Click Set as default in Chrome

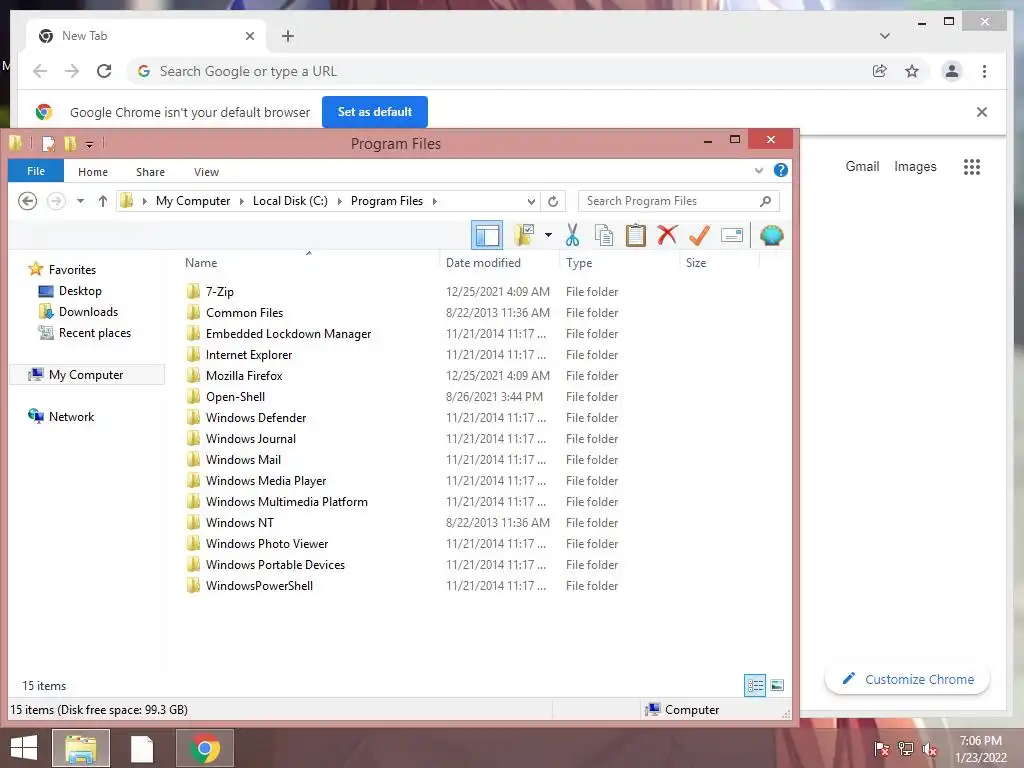pyautogui.click(x=375, y=112)
